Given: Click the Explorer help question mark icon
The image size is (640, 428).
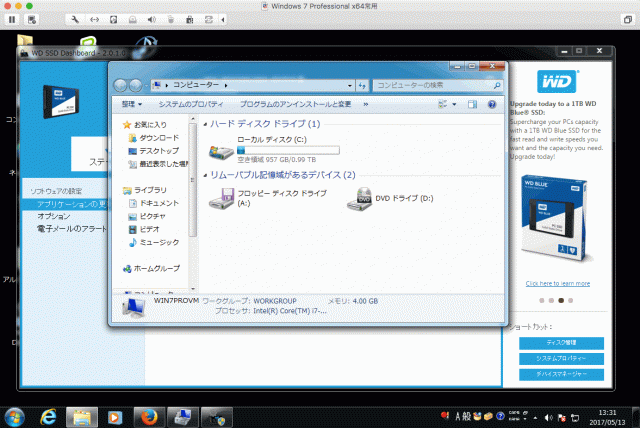Looking at the screenshot, I should tap(491, 104).
